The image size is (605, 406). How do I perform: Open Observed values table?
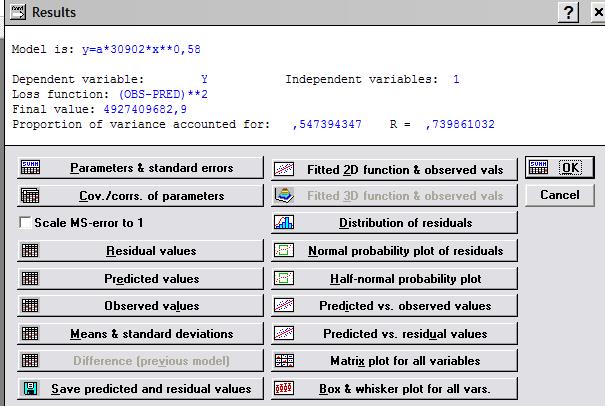tap(139, 306)
